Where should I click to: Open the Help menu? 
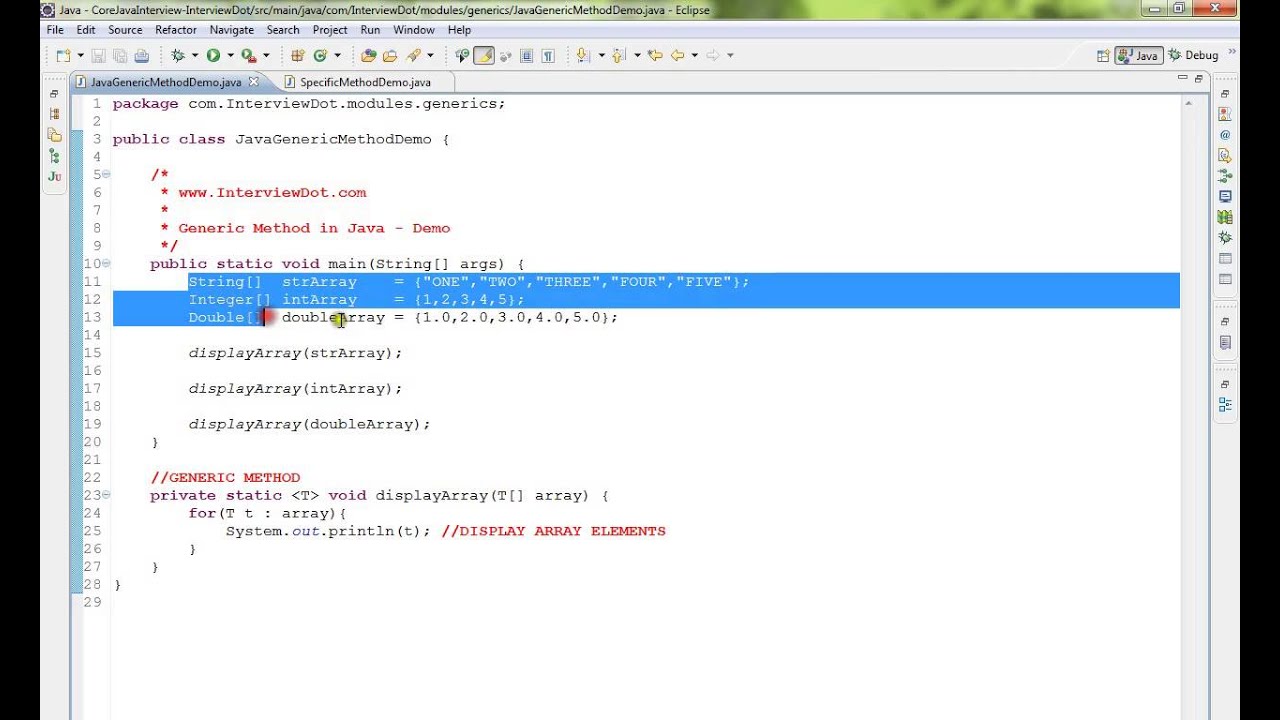pyautogui.click(x=459, y=30)
